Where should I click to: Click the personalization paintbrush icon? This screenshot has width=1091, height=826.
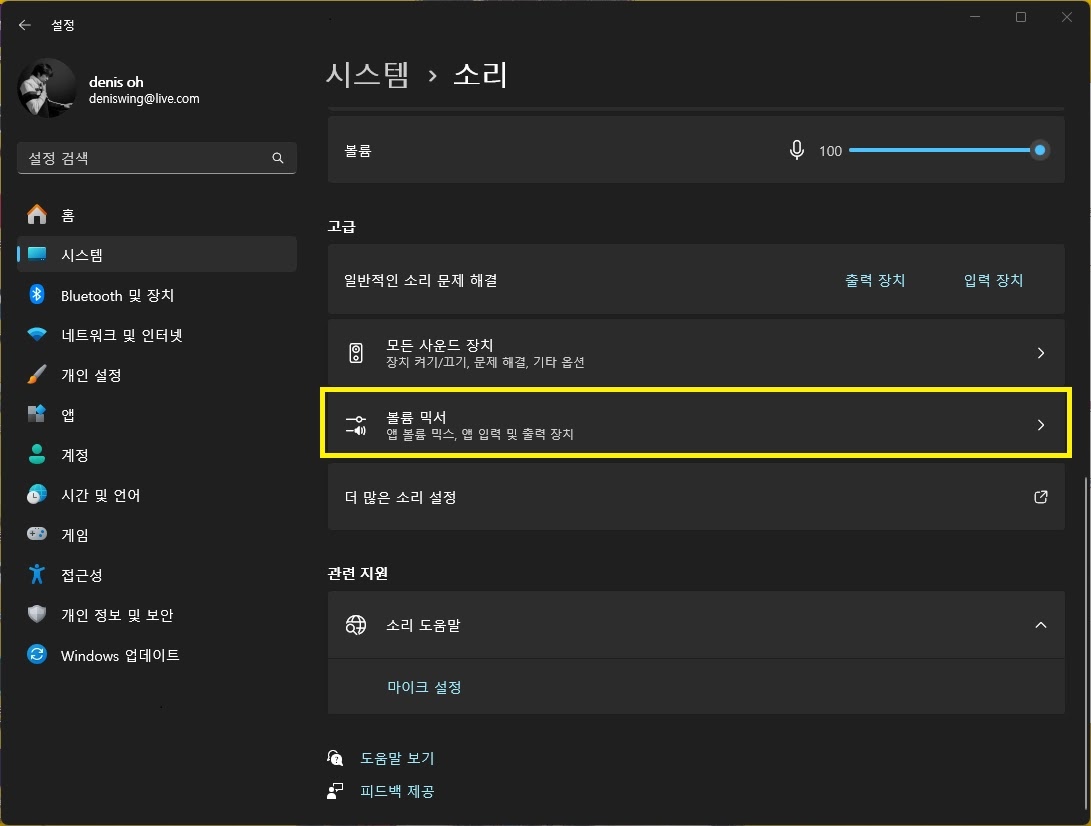click(x=37, y=374)
